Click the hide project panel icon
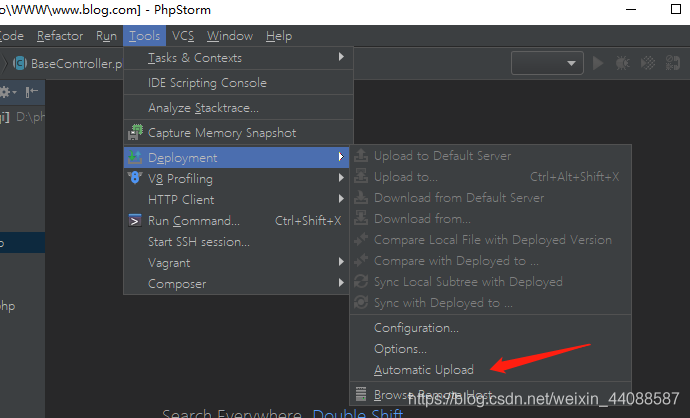This screenshot has height=418, width=690. click(x=31, y=92)
